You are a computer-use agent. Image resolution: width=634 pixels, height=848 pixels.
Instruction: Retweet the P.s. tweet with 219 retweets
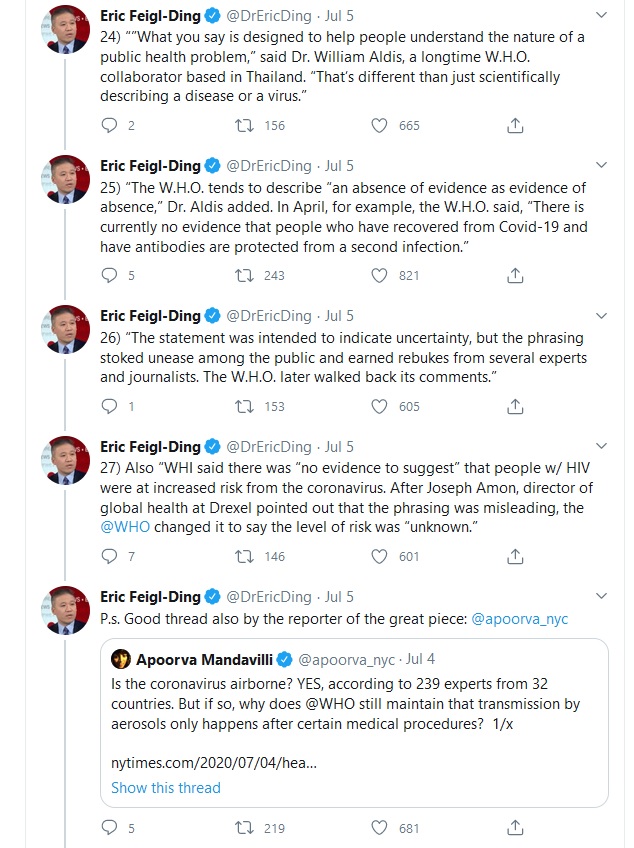[245, 828]
